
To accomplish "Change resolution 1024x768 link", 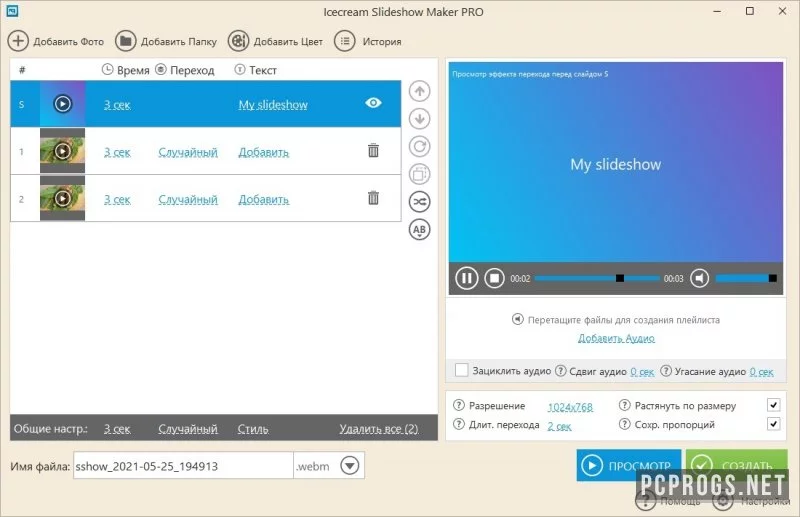I will click(x=570, y=407).
